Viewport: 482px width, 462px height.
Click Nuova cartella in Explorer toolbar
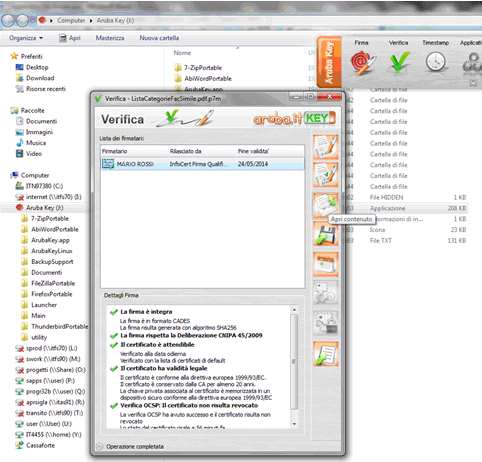[x=159, y=38]
